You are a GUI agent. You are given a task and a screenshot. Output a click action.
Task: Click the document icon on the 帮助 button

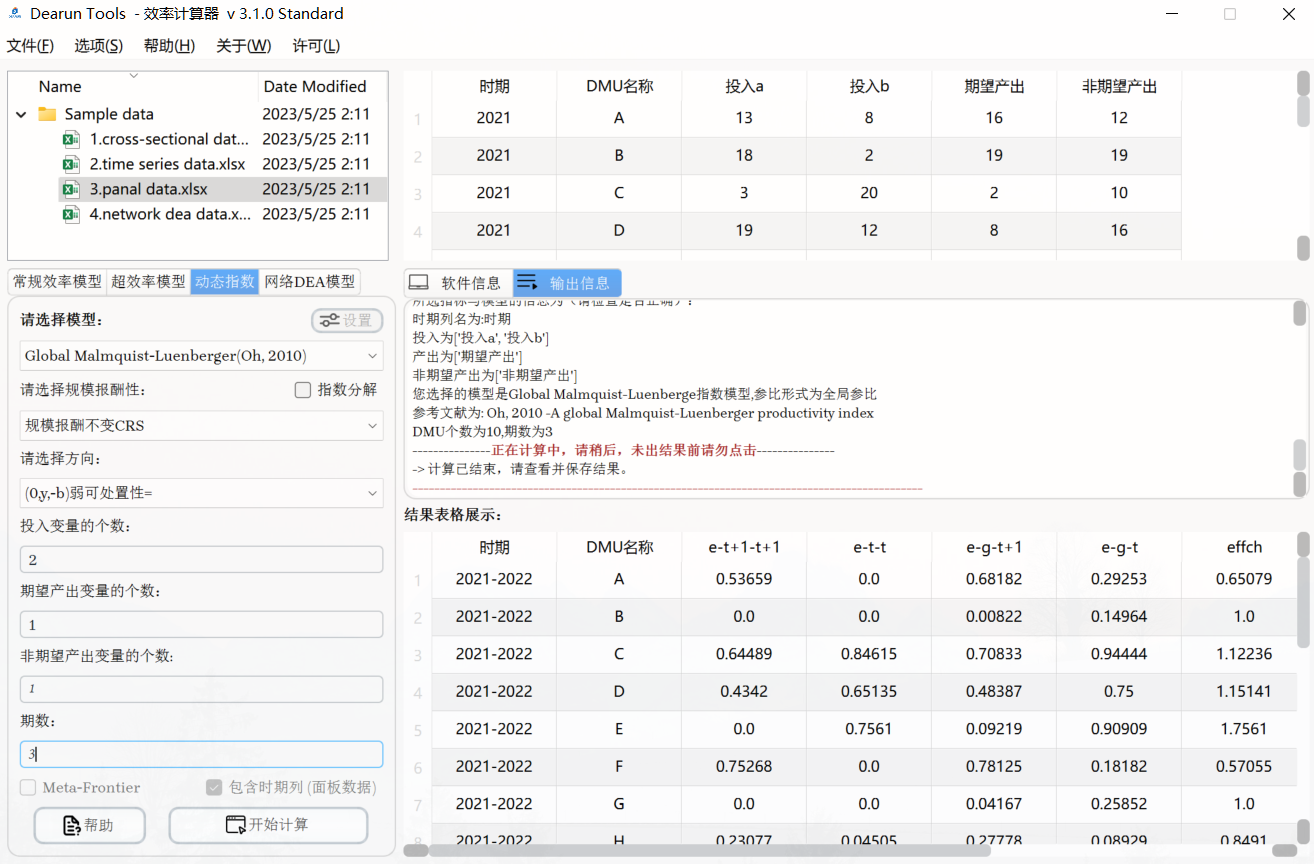(69, 825)
